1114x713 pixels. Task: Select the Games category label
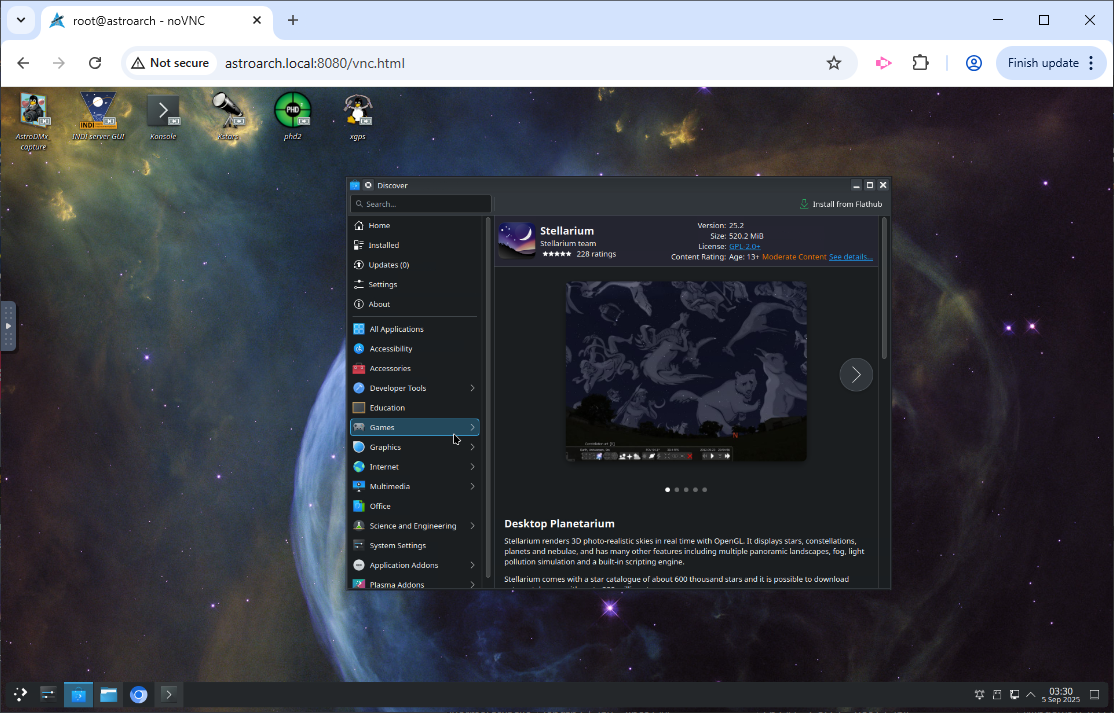[x=382, y=428]
